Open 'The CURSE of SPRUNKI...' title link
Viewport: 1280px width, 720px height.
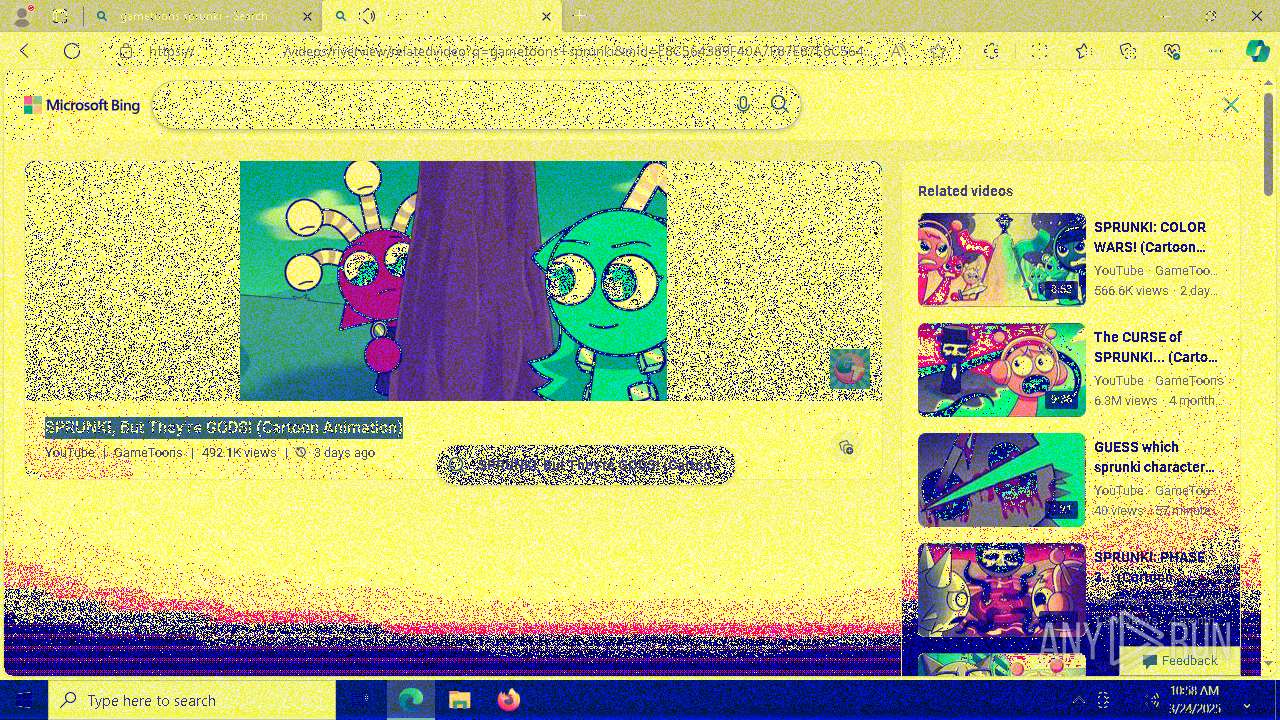1156,347
